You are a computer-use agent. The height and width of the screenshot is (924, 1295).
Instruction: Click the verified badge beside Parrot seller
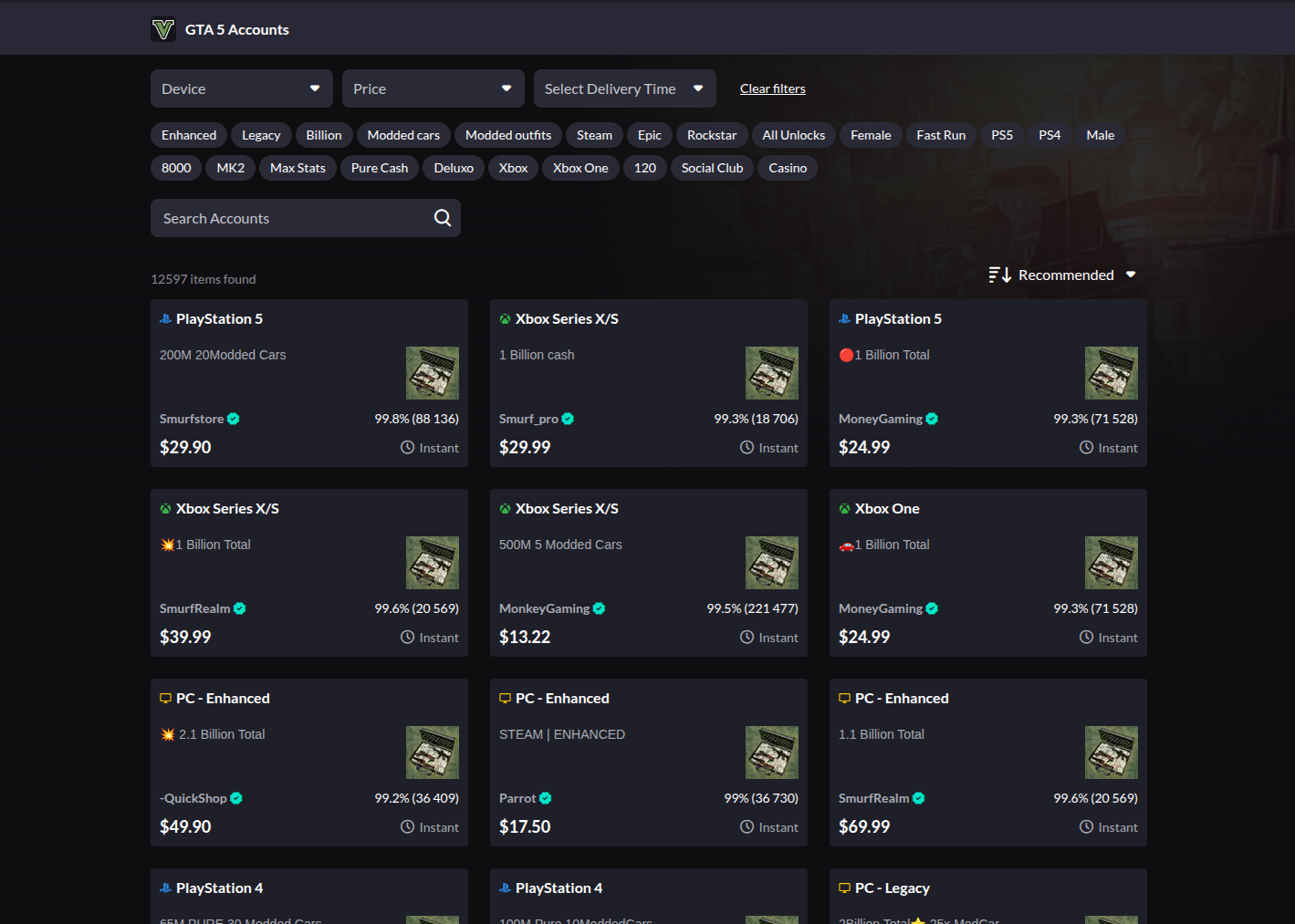coord(546,799)
